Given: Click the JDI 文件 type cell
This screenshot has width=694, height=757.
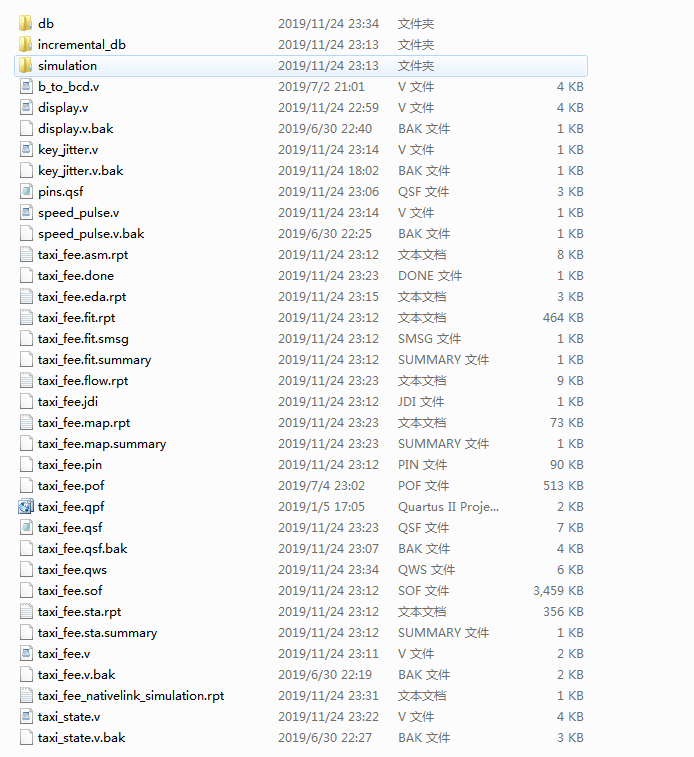Looking at the screenshot, I should (x=421, y=402).
